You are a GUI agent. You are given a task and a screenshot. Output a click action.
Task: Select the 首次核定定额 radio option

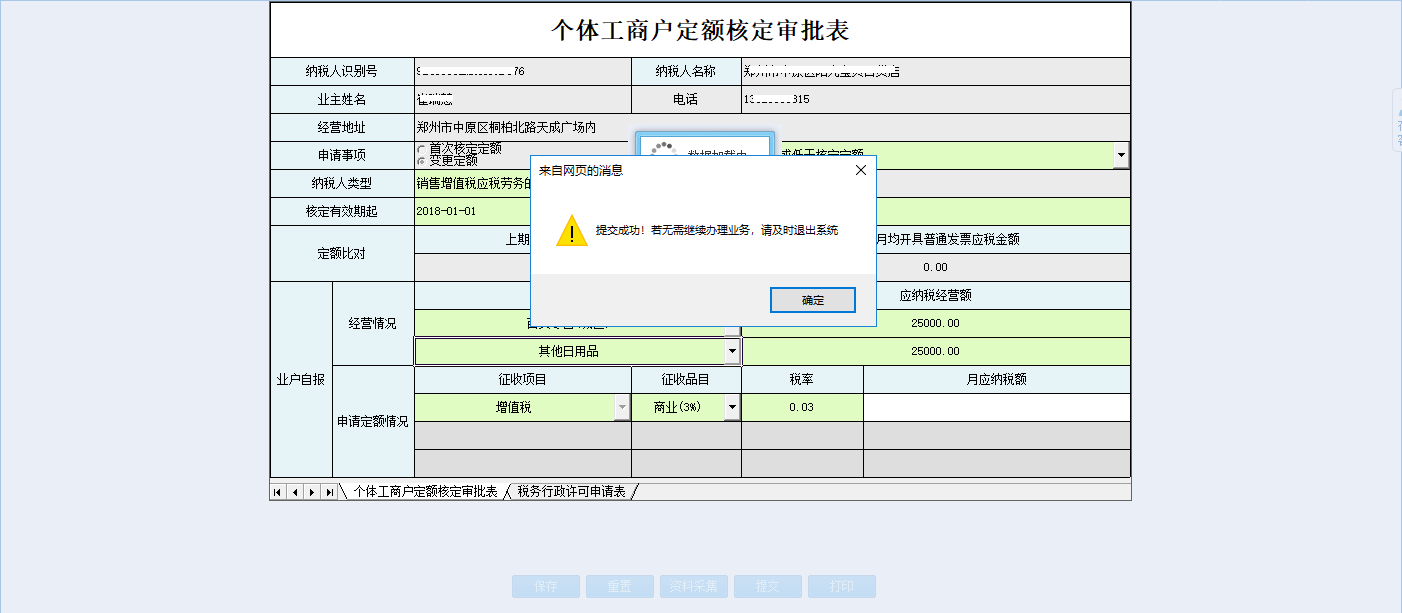(x=421, y=149)
